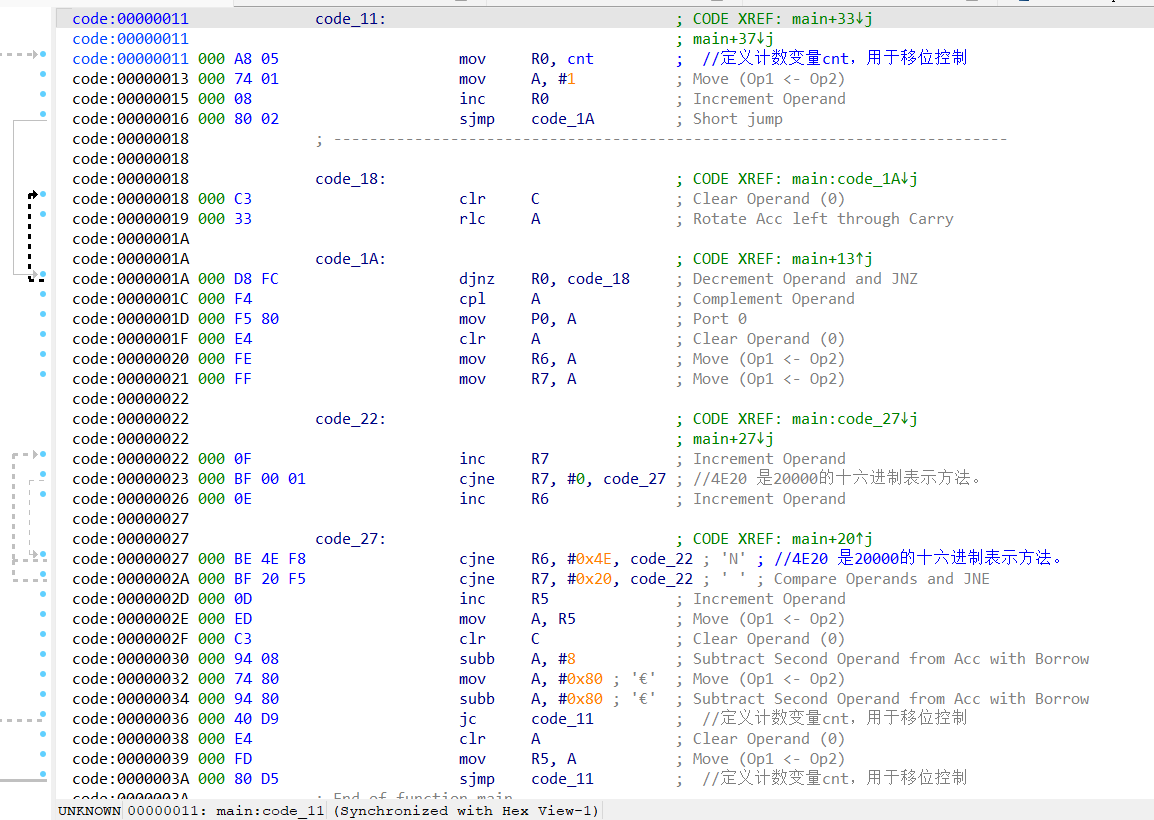Follow the main+27↓j cross reference
The height and width of the screenshot is (820, 1154).
point(733,439)
